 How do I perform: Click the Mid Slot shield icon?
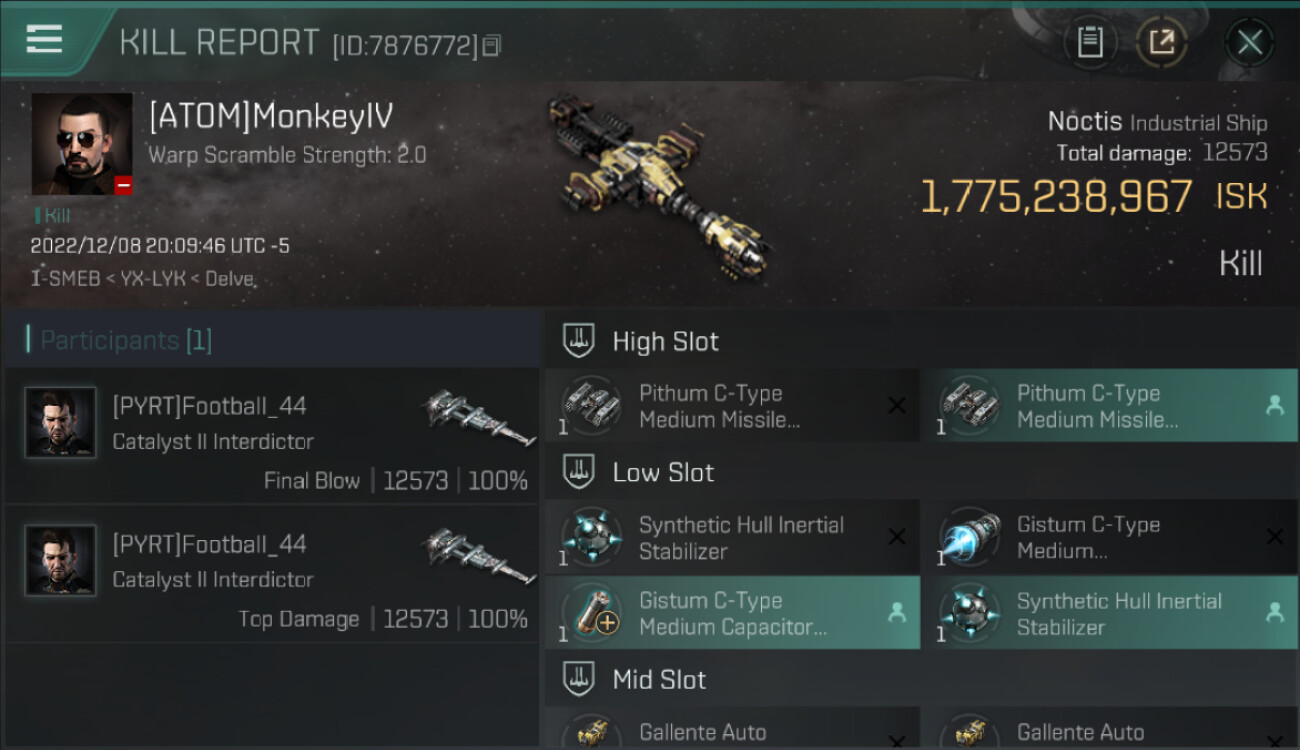579,679
